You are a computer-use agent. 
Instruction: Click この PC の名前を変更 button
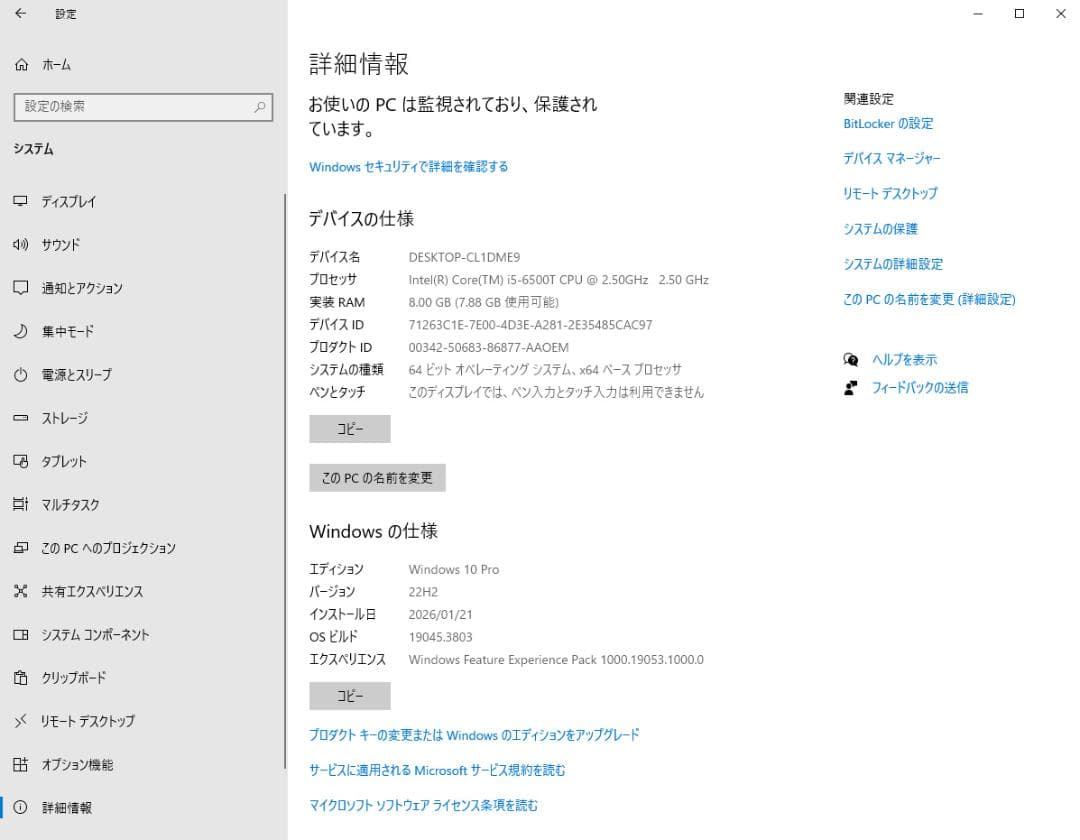coord(377,478)
